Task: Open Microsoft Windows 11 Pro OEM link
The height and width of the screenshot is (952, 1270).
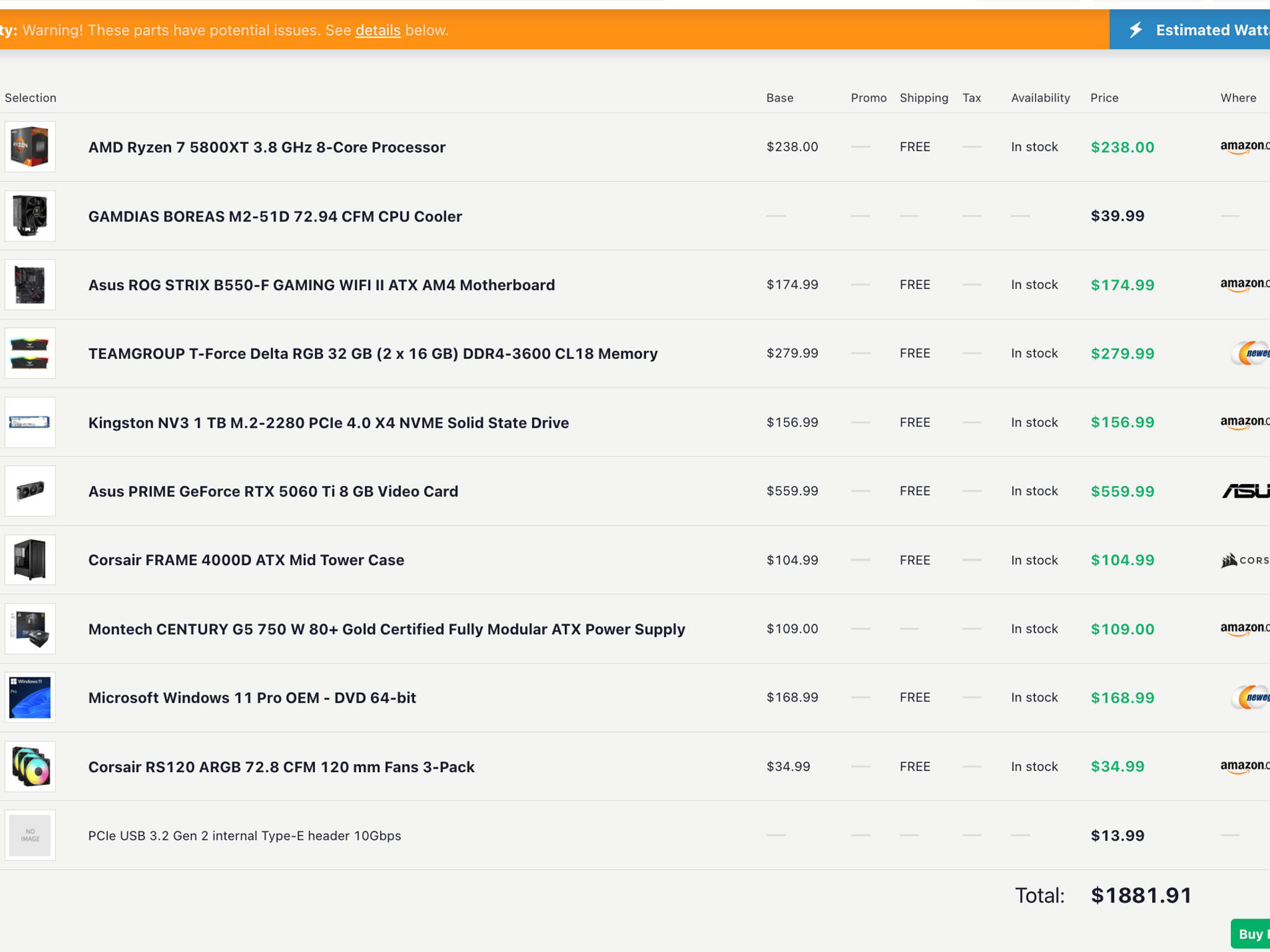Action: click(252, 698)
